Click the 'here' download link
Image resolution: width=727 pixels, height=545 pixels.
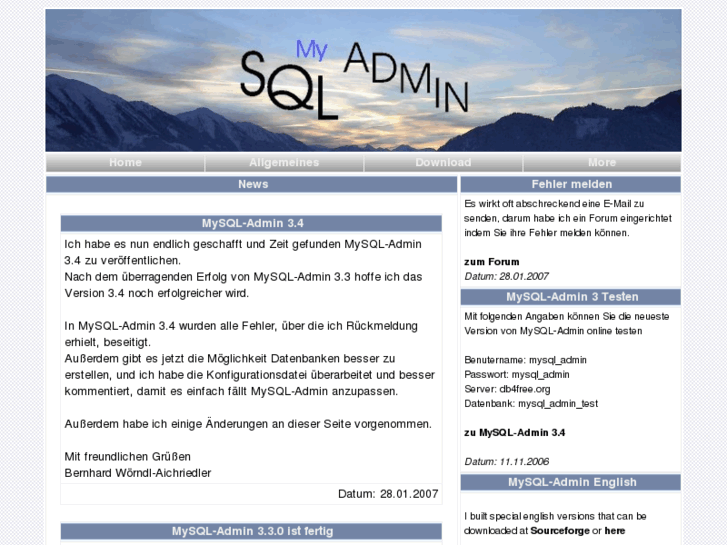(x=615, y=531)
